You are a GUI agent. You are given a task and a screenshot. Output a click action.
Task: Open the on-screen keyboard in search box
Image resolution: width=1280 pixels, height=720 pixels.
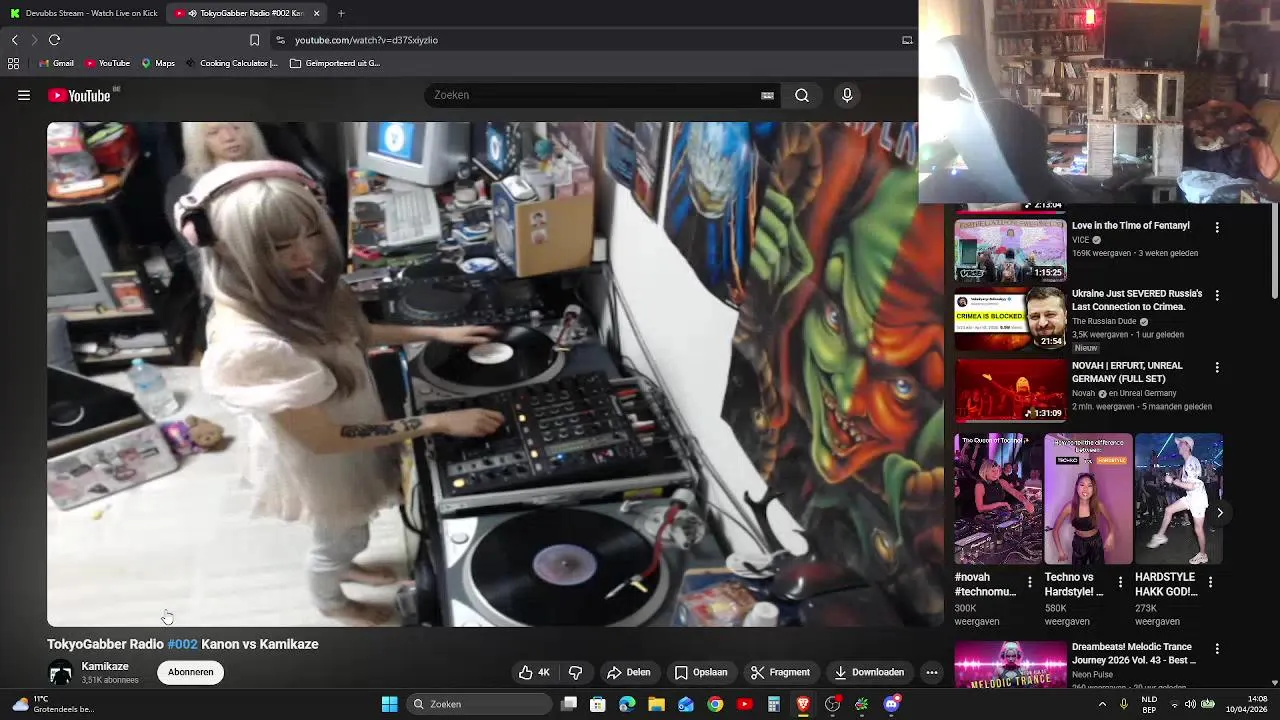tap(767, 95)
